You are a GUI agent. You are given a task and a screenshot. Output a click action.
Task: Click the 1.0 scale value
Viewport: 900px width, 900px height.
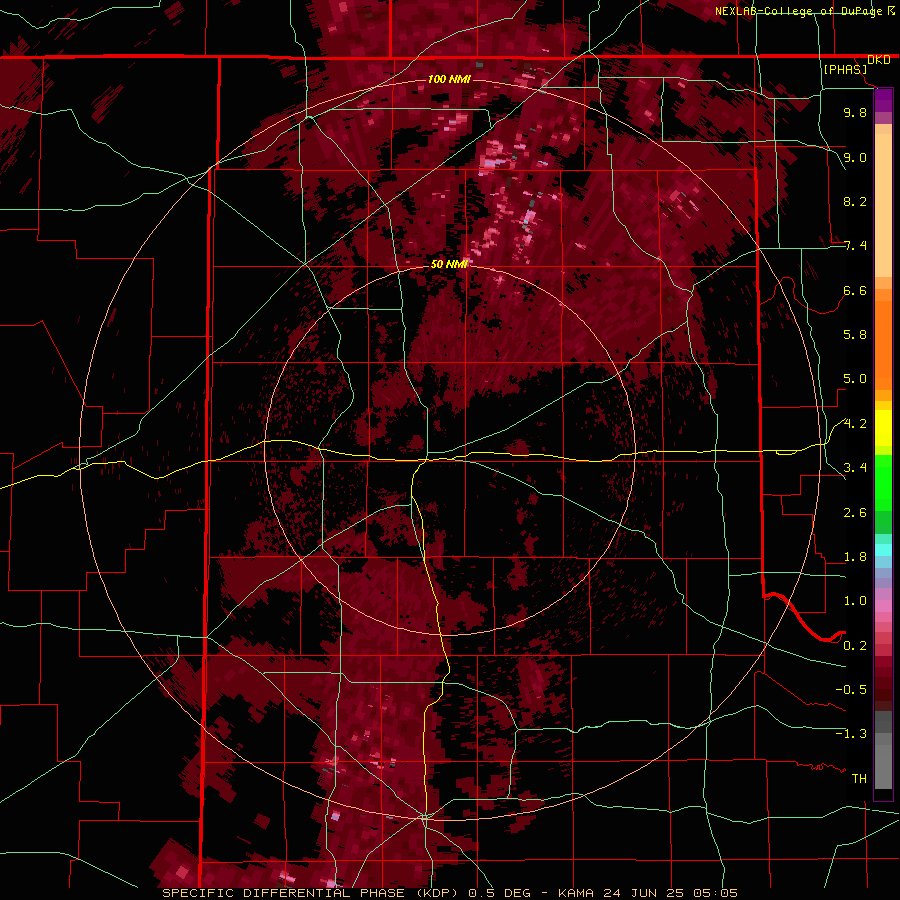[x=855, y=601]
